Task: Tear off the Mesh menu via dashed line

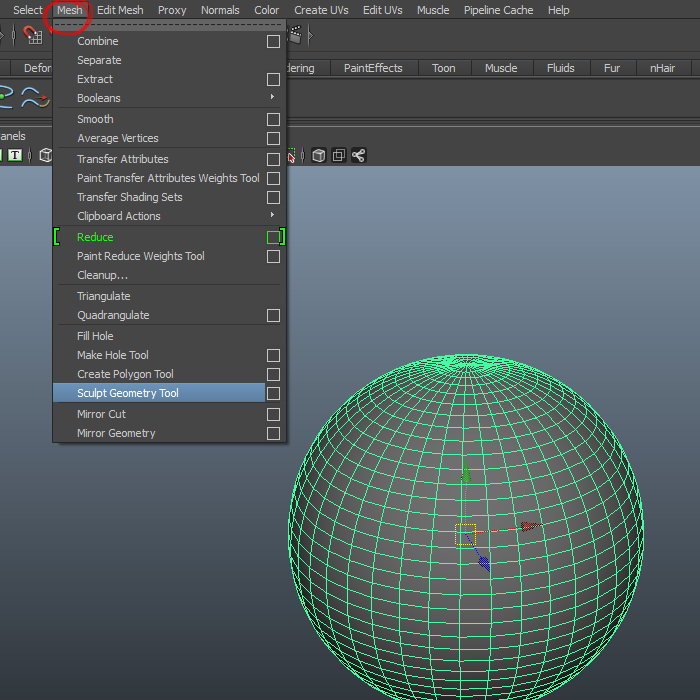Action: pyautogui.click(x=170, y=26)
